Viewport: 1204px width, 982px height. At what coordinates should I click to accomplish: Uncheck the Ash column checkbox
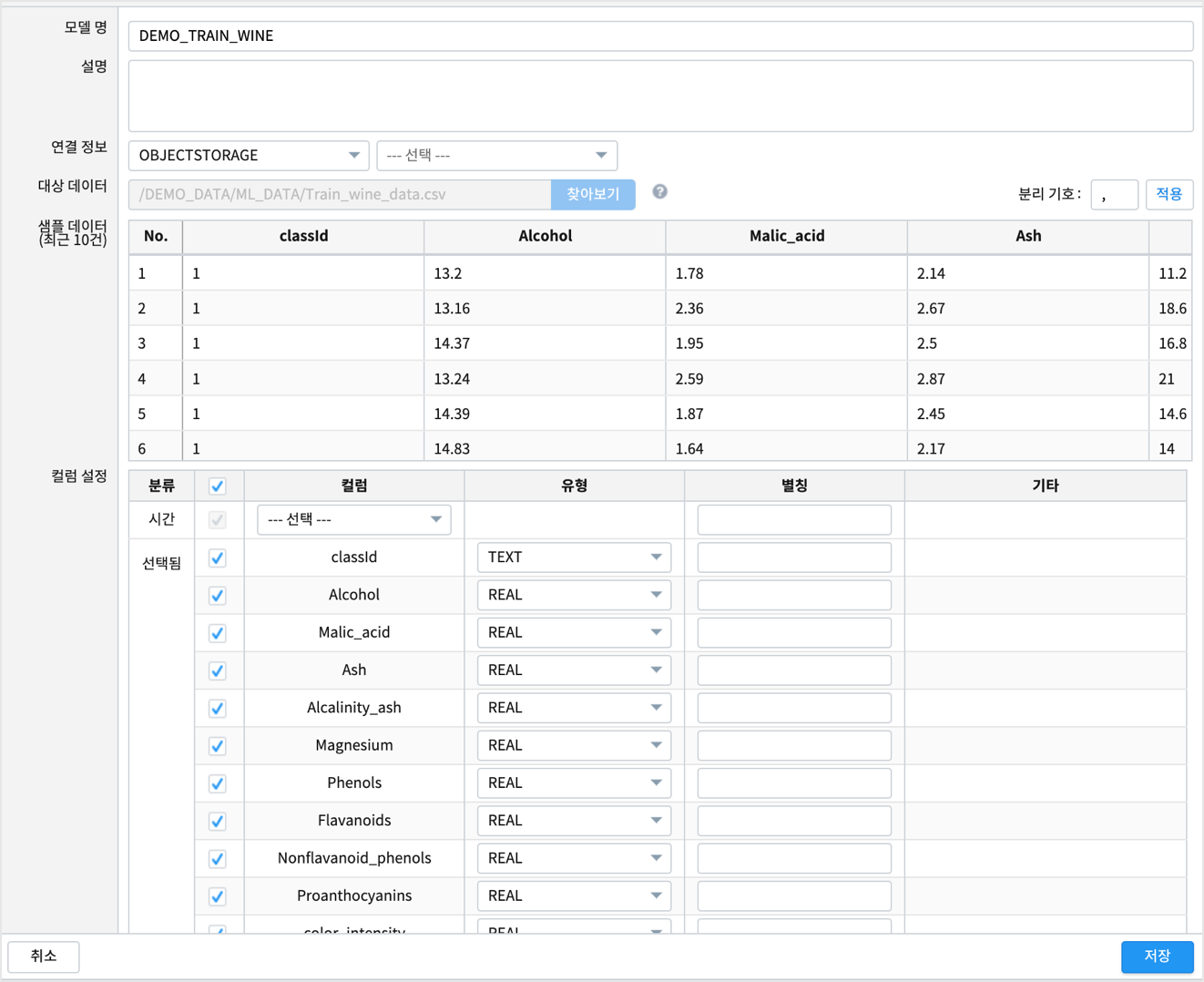[218, 670]
